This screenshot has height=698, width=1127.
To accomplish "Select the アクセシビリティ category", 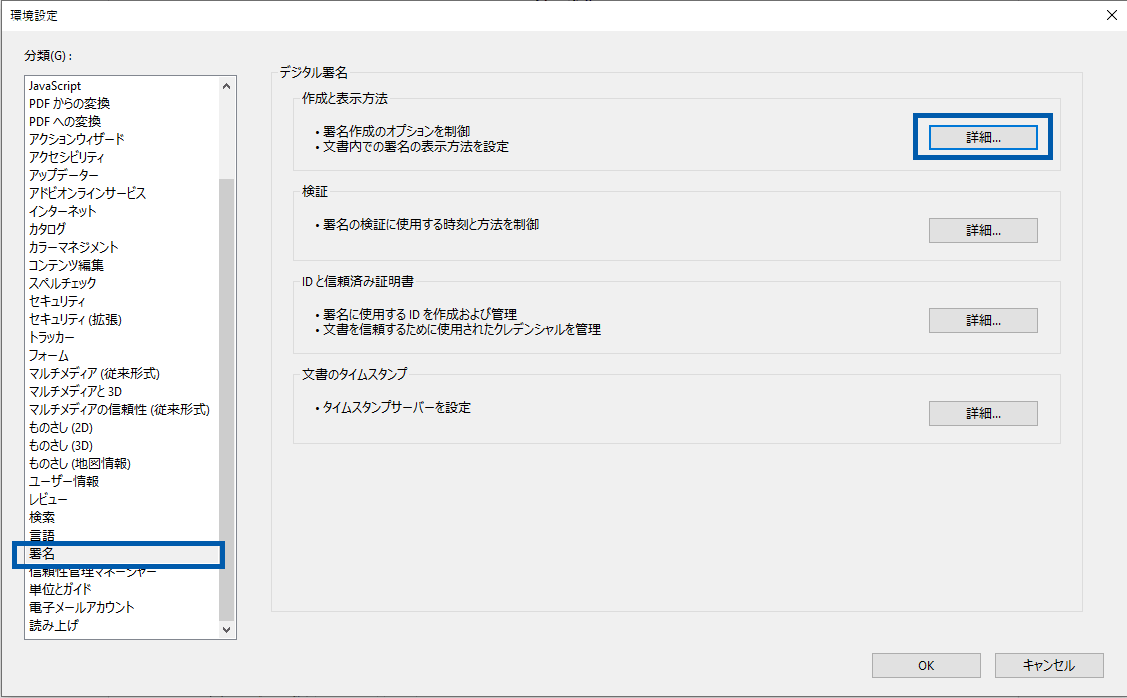I will tap(66, 157).
